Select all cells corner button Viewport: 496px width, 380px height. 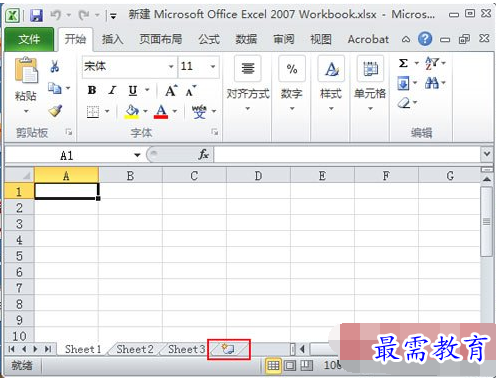click(20, 175)
